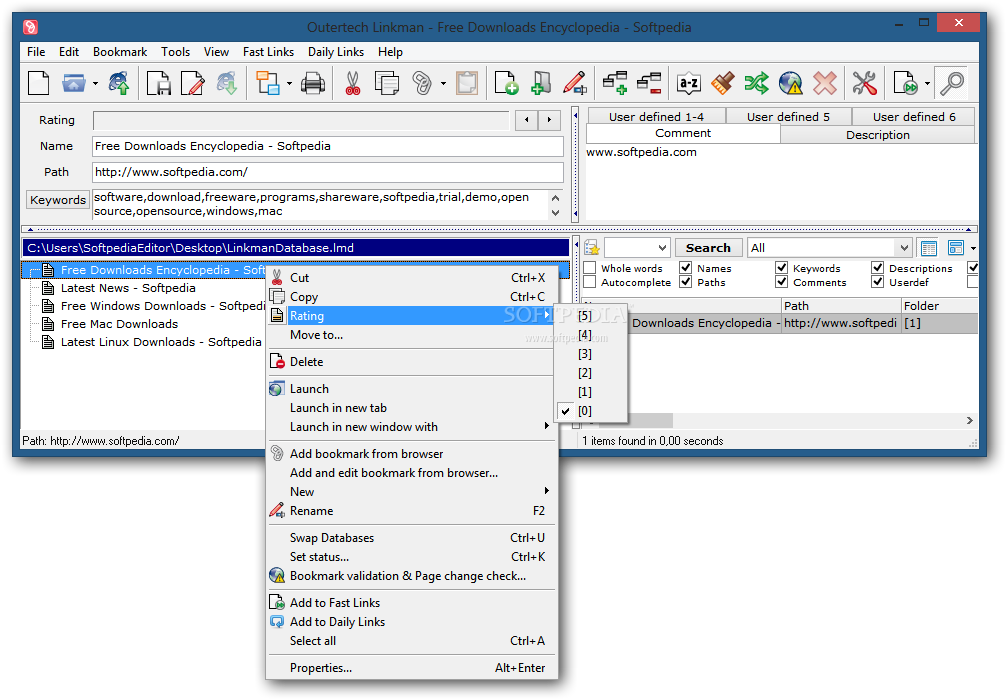Expand Launch in new window with submenu

click(412, 427)
